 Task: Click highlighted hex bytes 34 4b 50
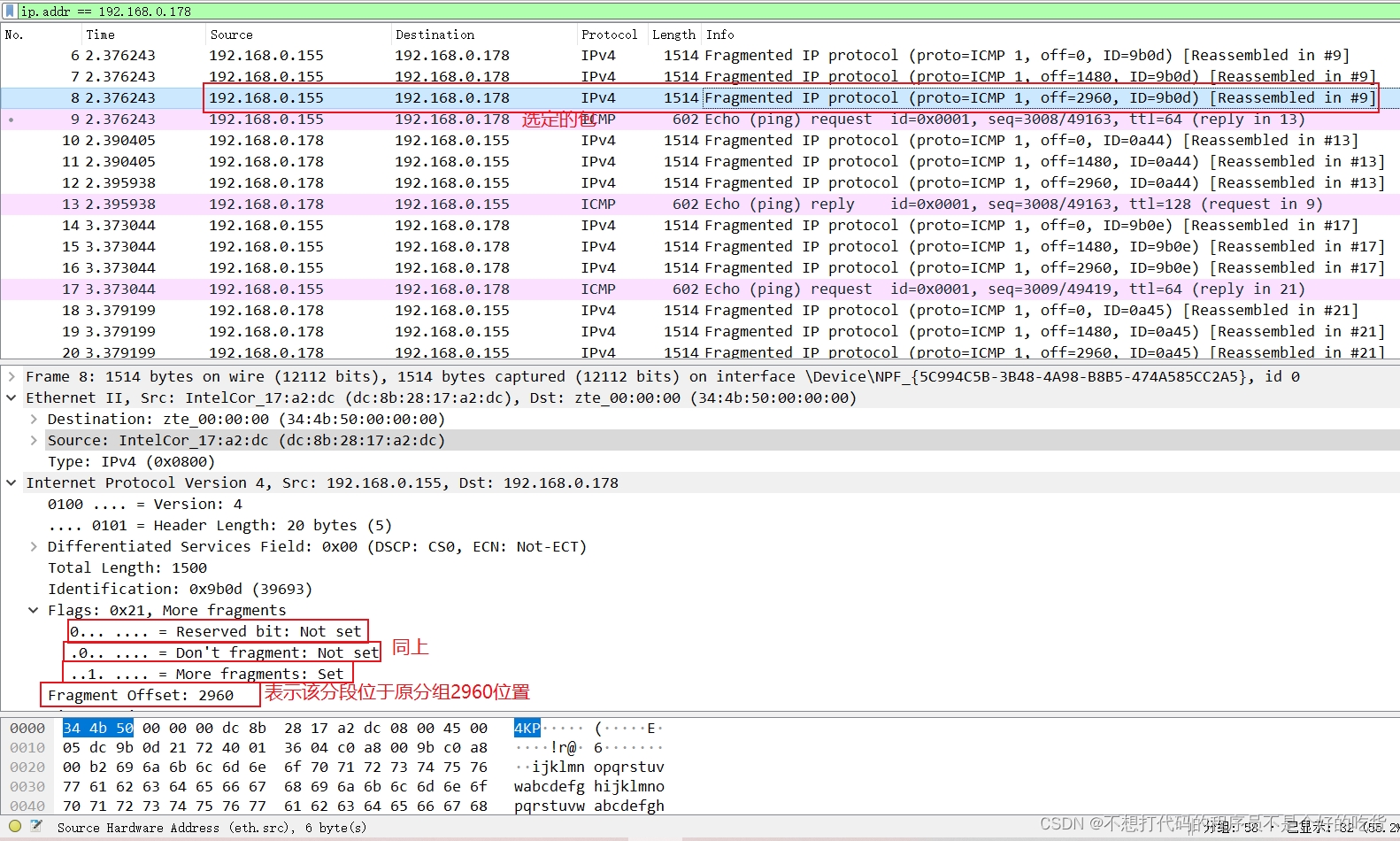pos(98,728)
